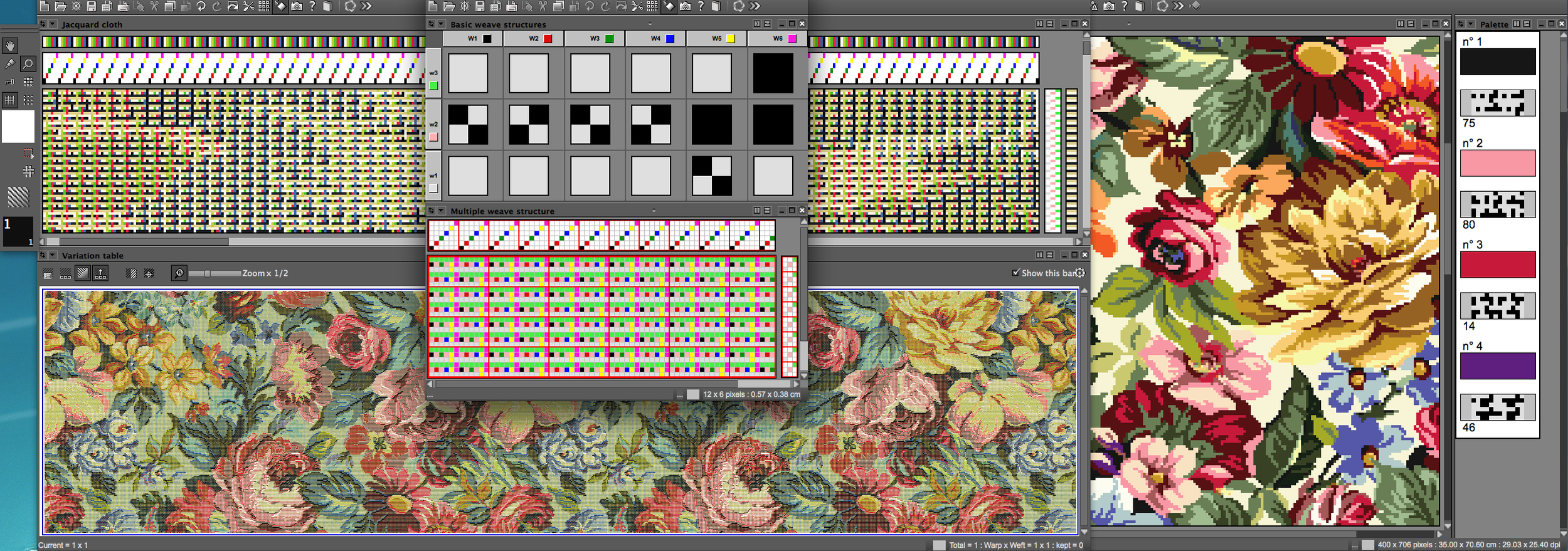
Task: Open the Jacquard cloth panel dropdown arrow
Action: point(53,24)
